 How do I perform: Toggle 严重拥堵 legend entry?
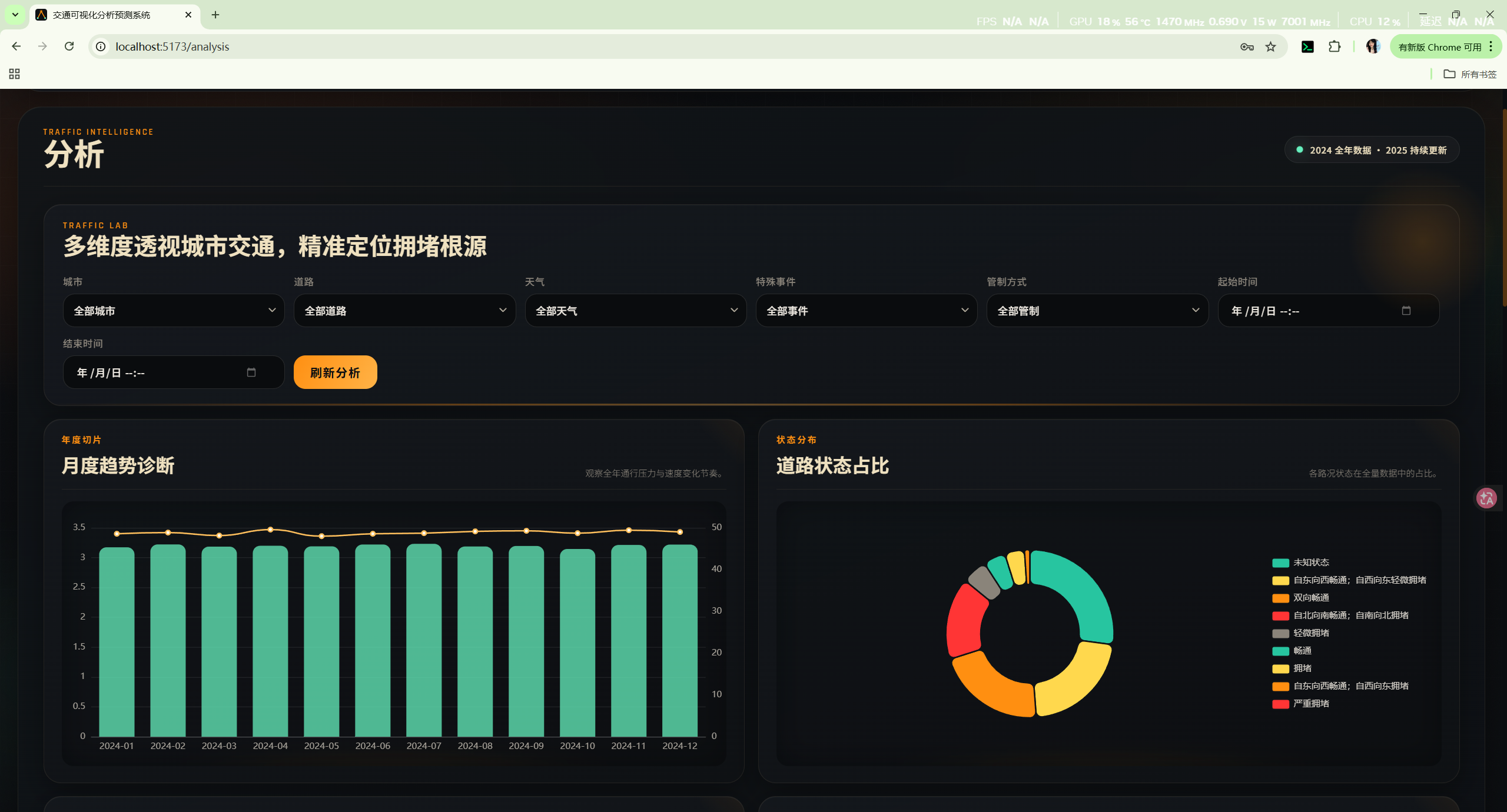[x=1310, y=704]
